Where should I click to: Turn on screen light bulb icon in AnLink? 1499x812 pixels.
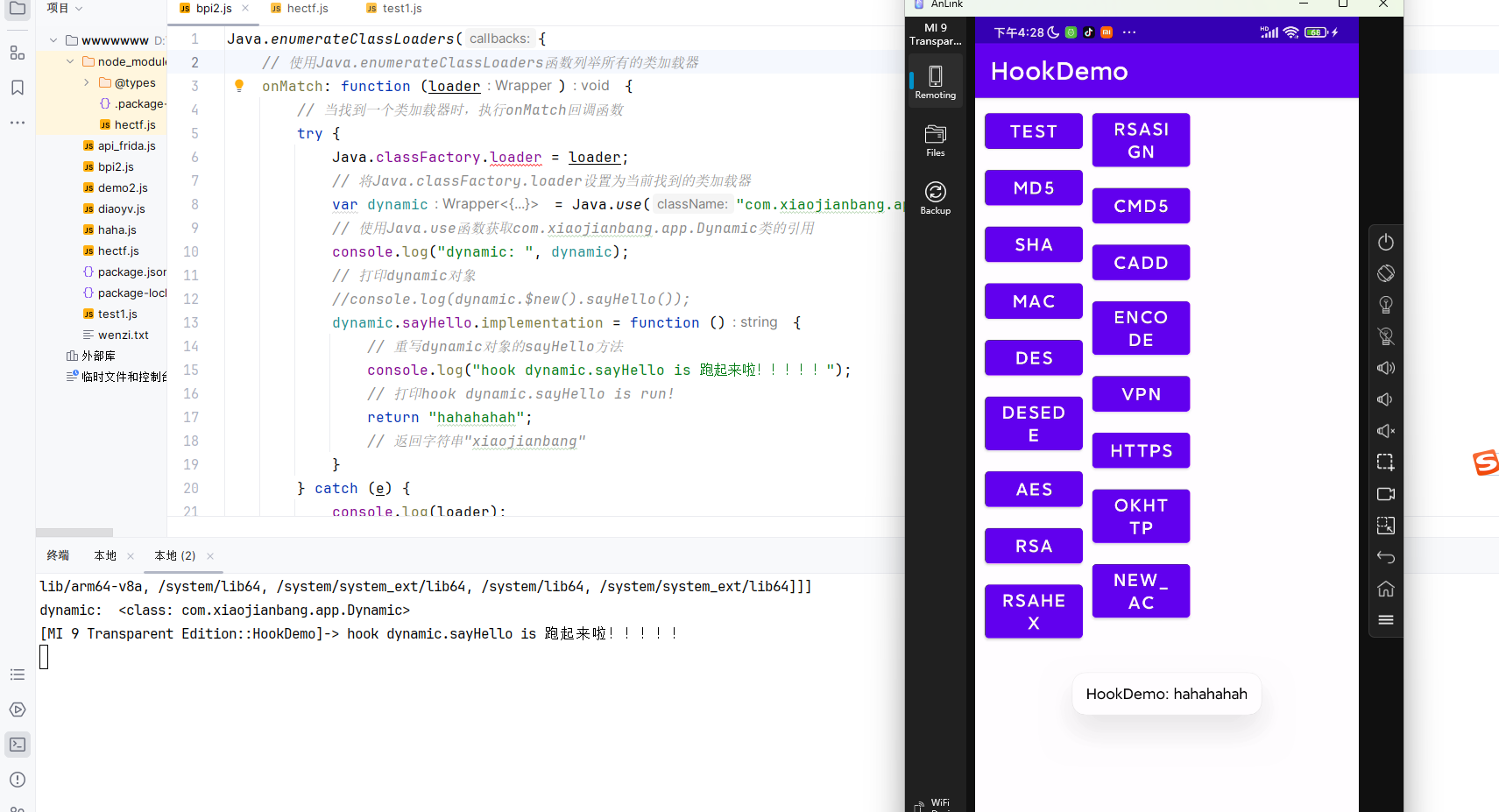[1386, 305]
